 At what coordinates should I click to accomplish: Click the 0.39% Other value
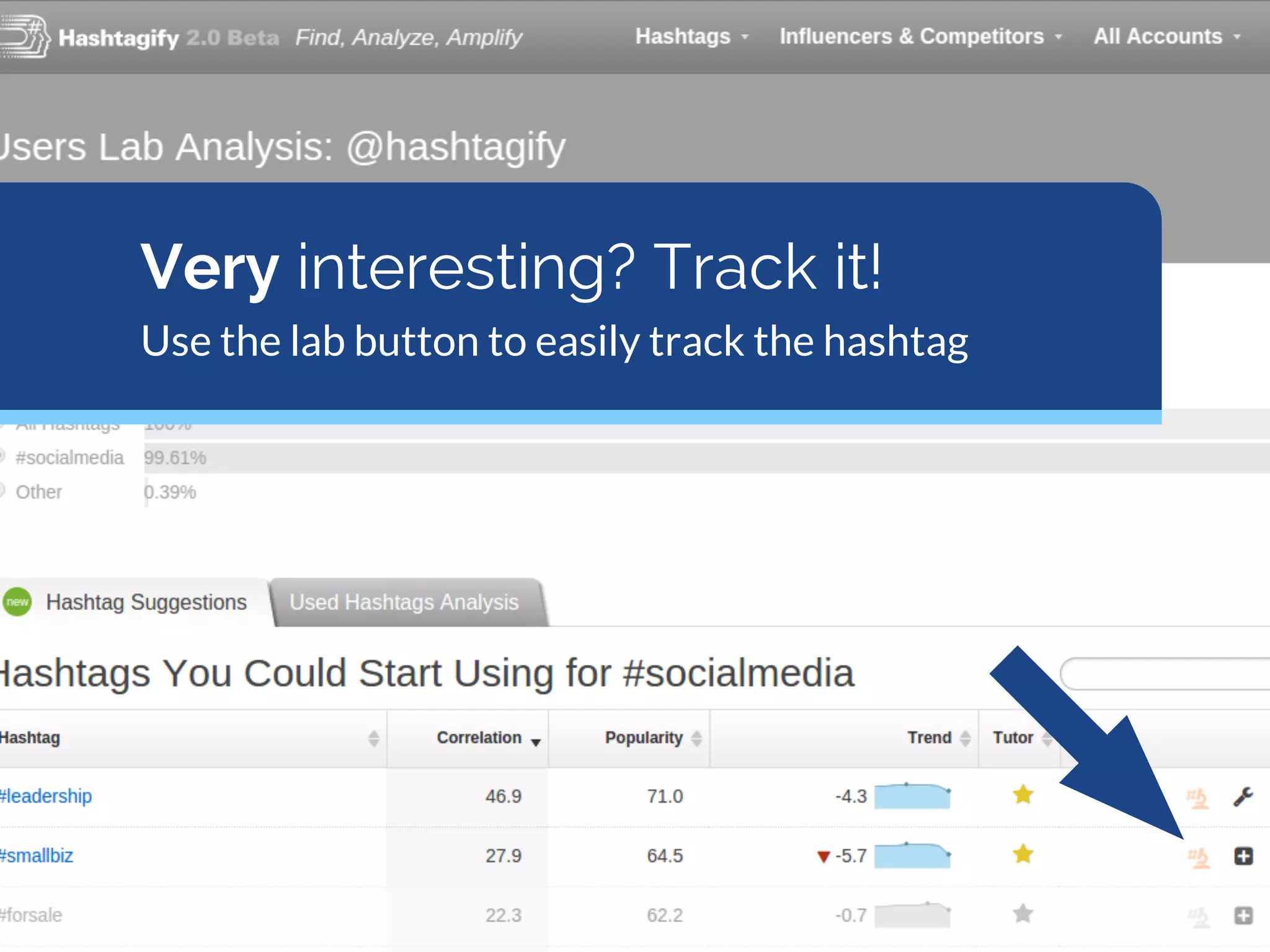(170, 492)
